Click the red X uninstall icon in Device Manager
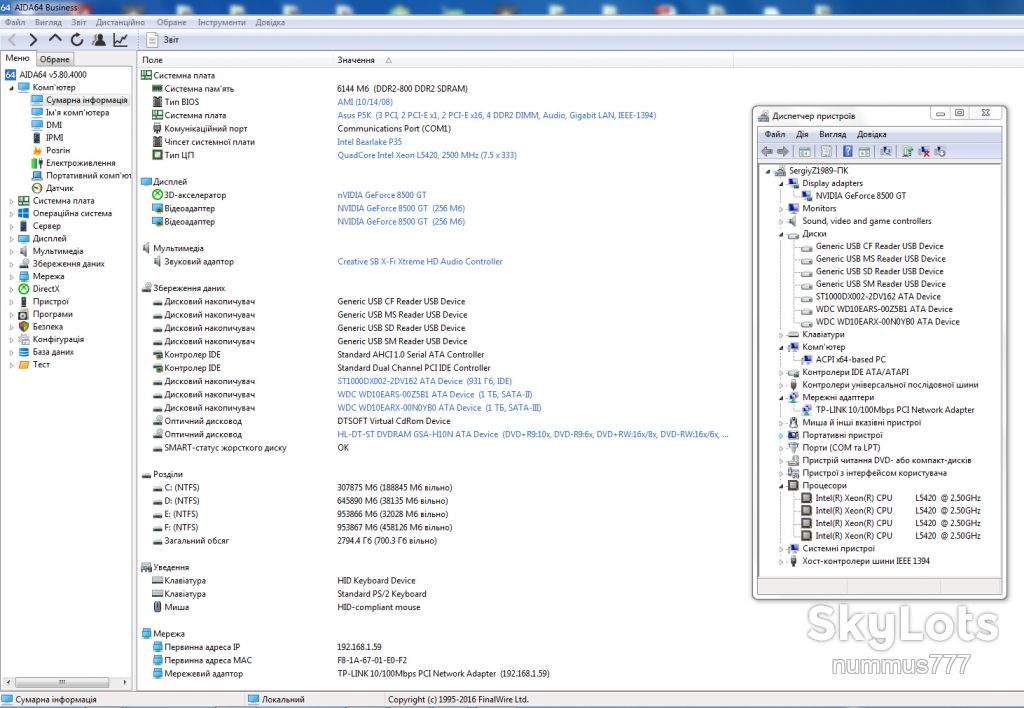 [924, 152]
